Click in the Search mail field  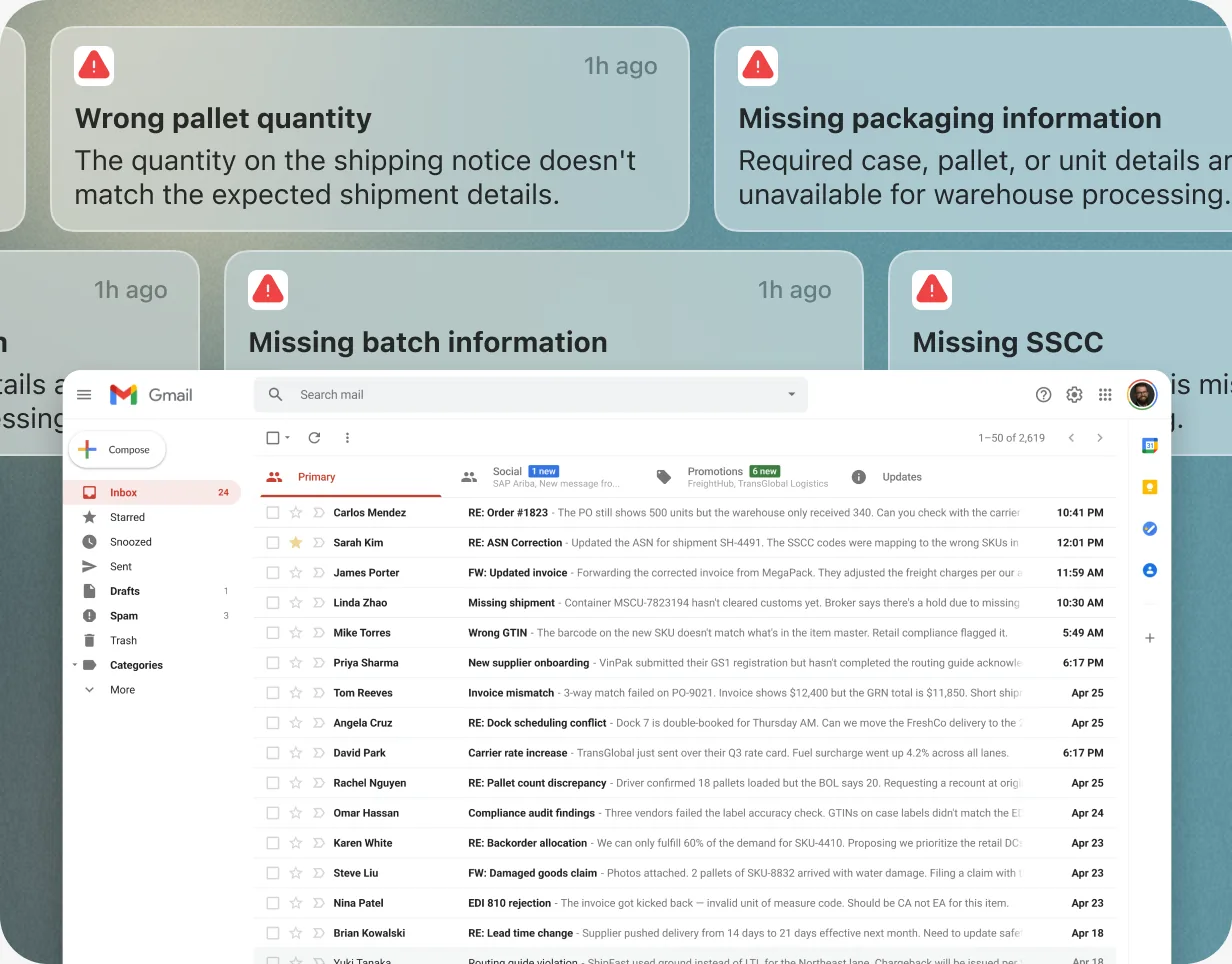(531, 395)
